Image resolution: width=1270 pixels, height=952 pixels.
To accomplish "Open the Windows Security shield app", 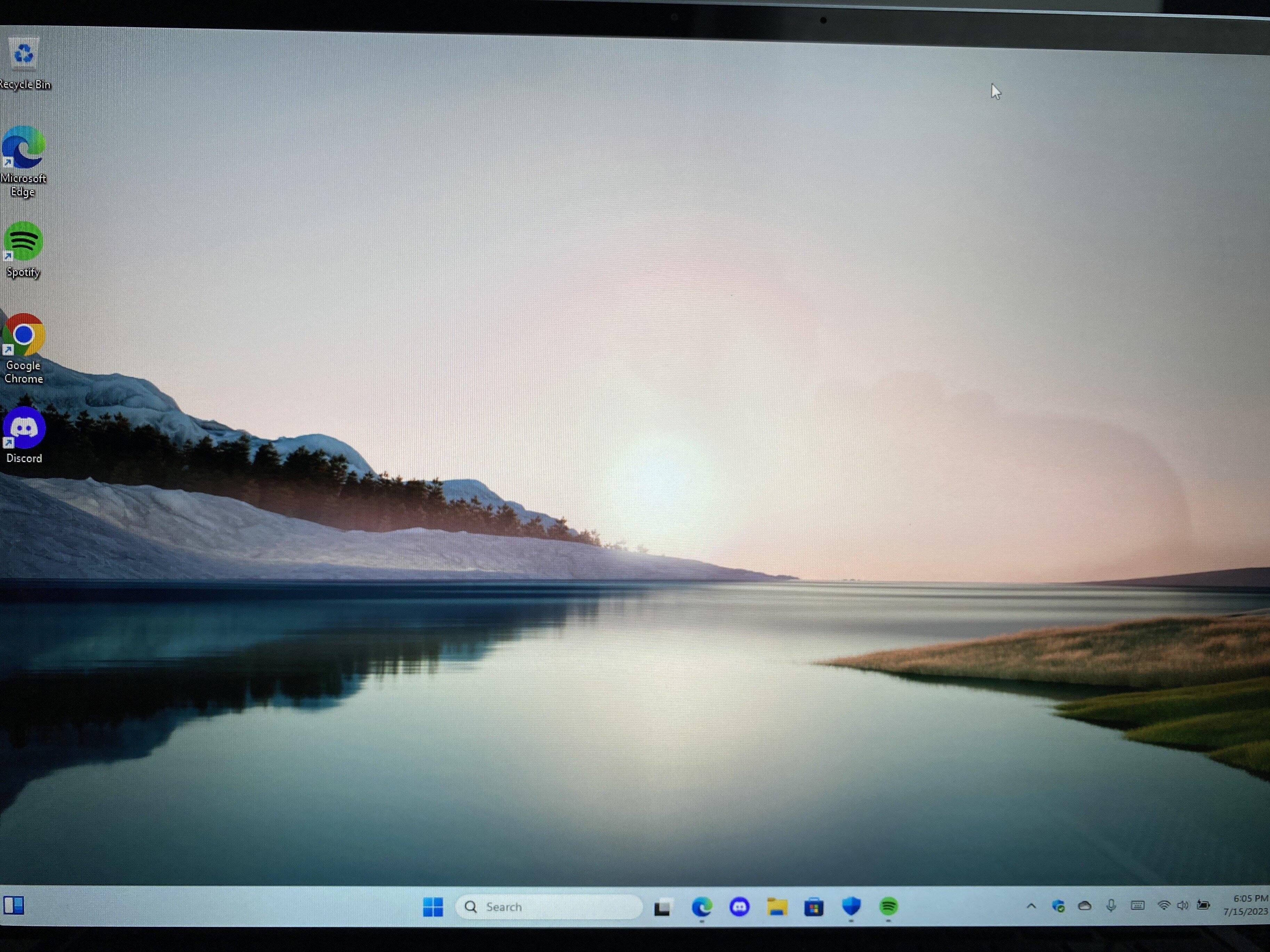I will click(x=851, y=906).
